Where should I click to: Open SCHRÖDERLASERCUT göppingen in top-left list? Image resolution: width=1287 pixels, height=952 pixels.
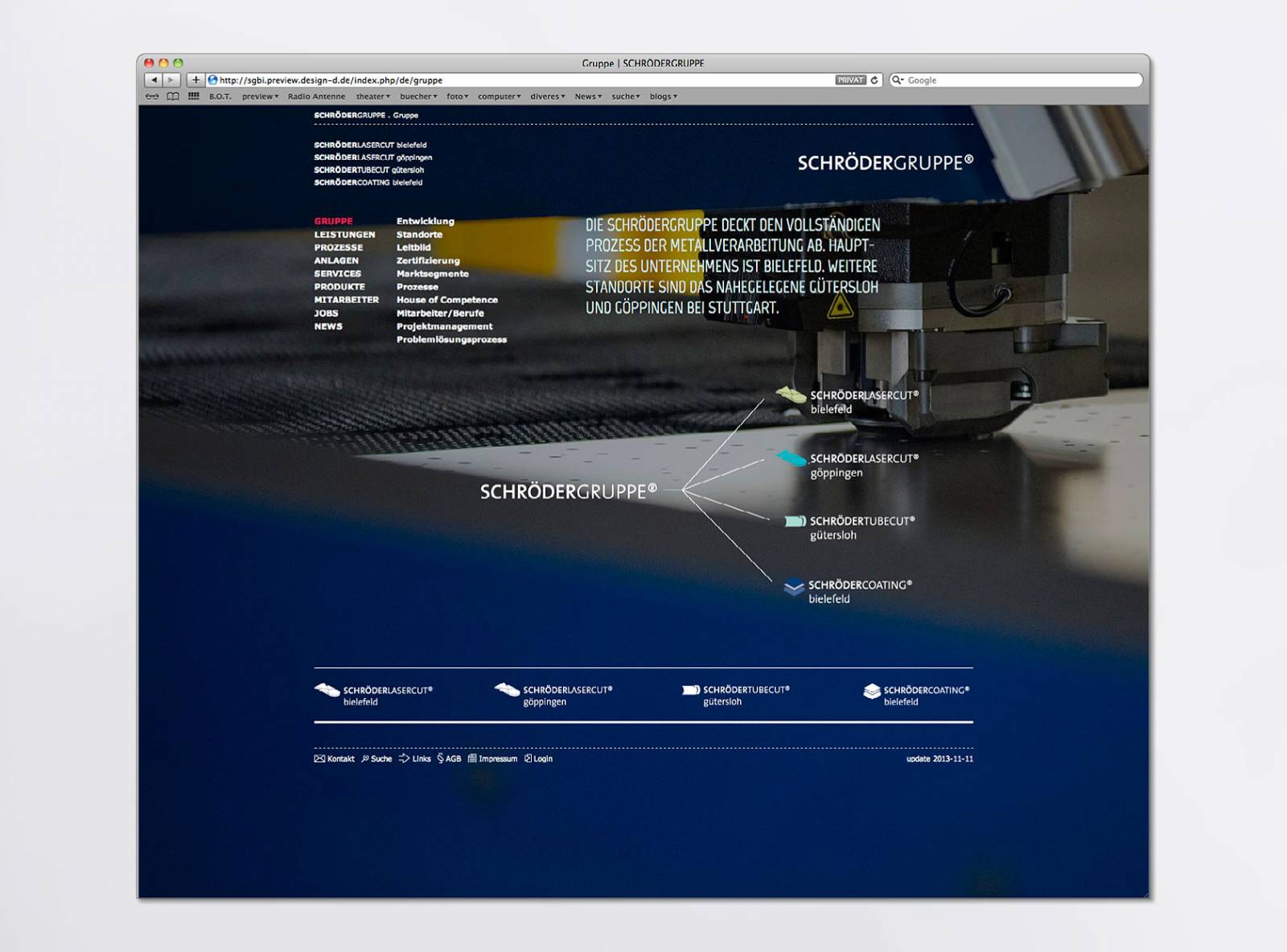click(373, 158)
